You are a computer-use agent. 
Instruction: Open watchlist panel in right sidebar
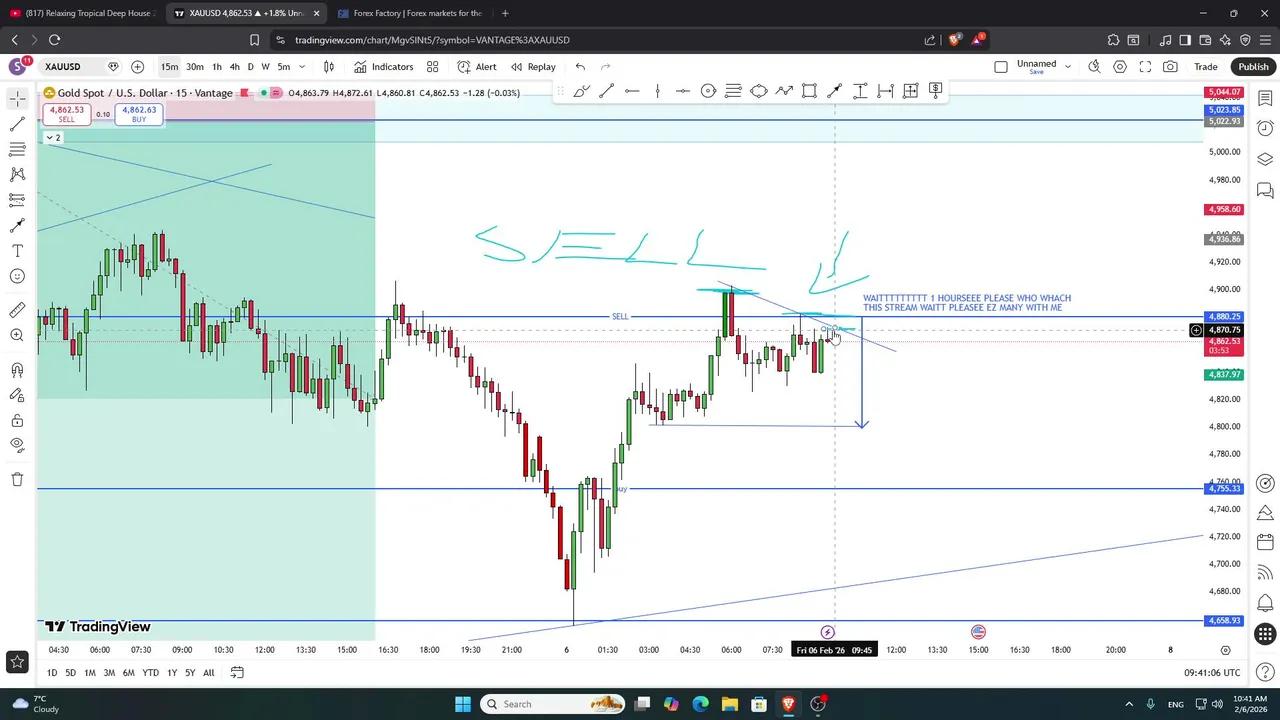point(1265,99)
